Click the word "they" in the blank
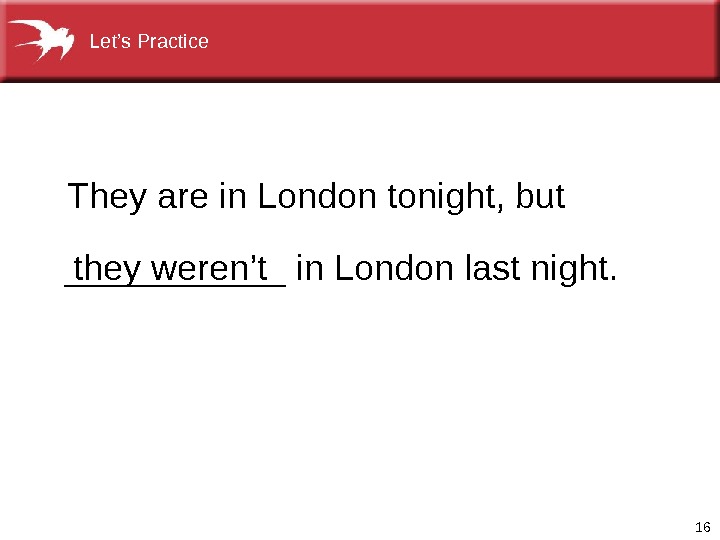 (x=107, y=269)
